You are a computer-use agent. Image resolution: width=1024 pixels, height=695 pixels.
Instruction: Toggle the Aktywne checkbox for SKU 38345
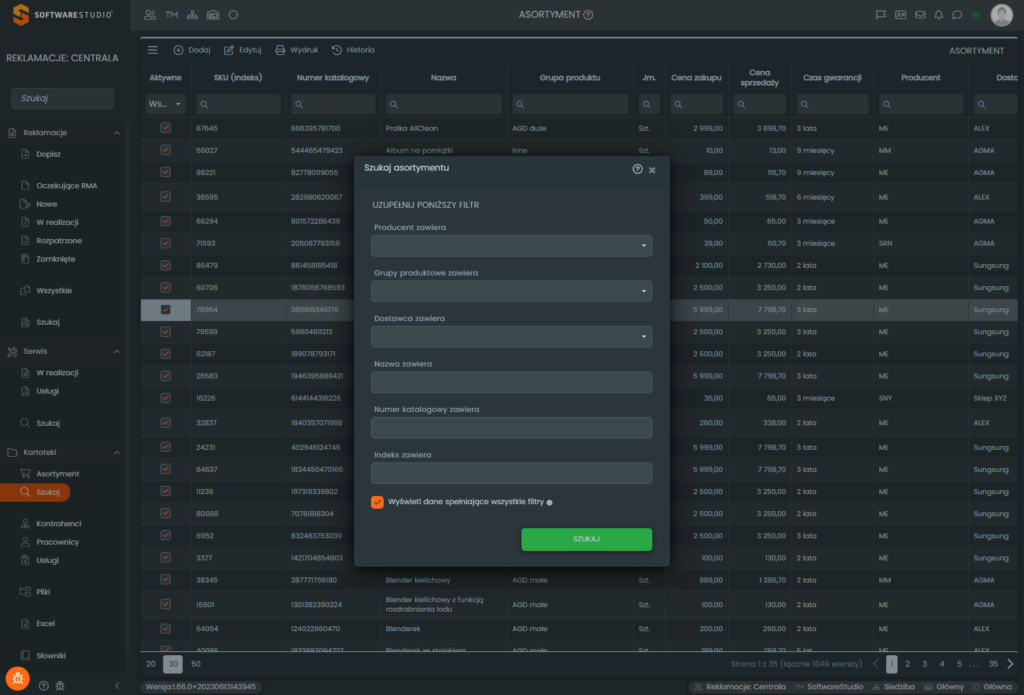pyautogui.click(x=165, y=580)
